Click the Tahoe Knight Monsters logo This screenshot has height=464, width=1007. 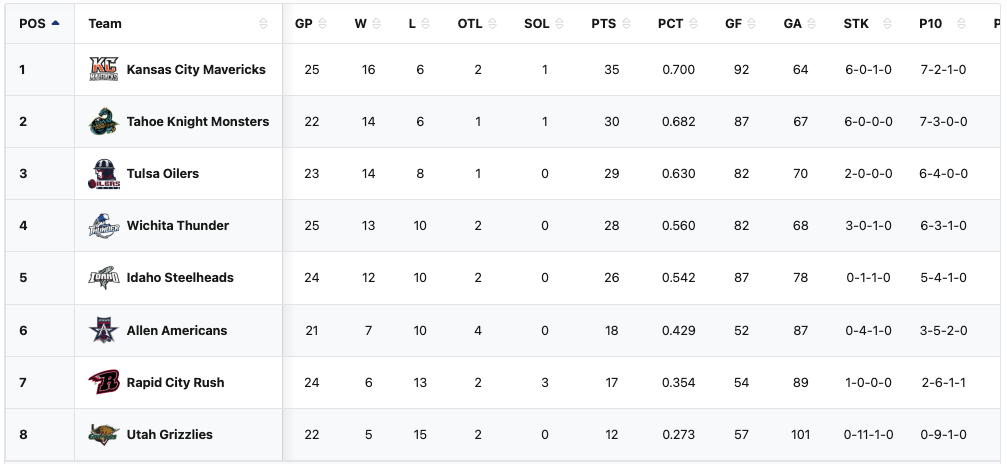point(103,122)
